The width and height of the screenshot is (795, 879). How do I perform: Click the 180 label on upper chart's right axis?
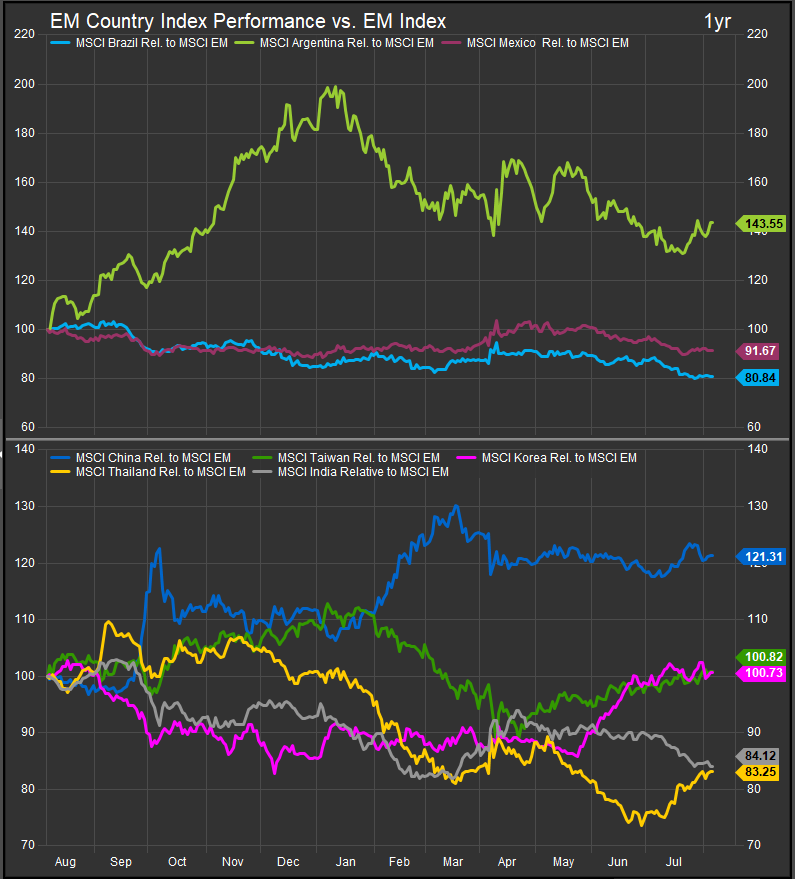click(x=757, y=133)
